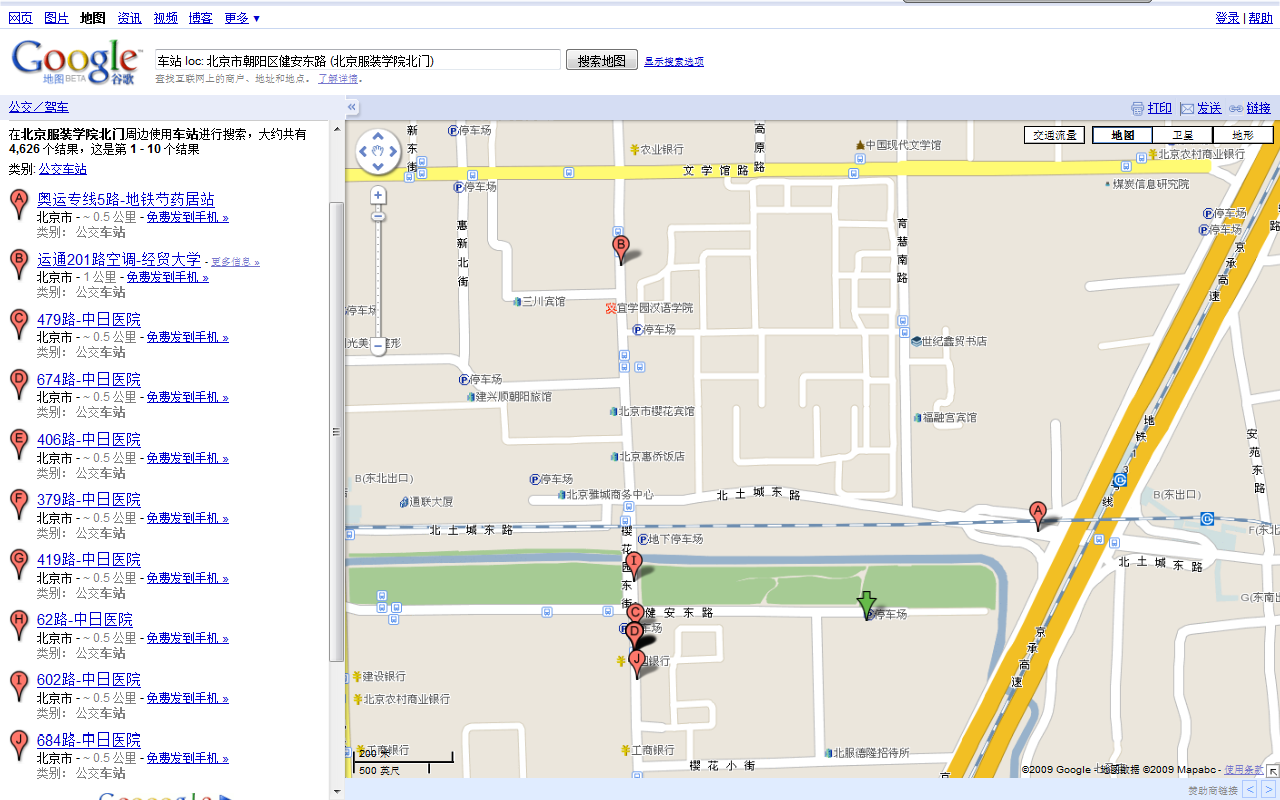Toggle the 交通流量 traffic layer

point(1054,135)
